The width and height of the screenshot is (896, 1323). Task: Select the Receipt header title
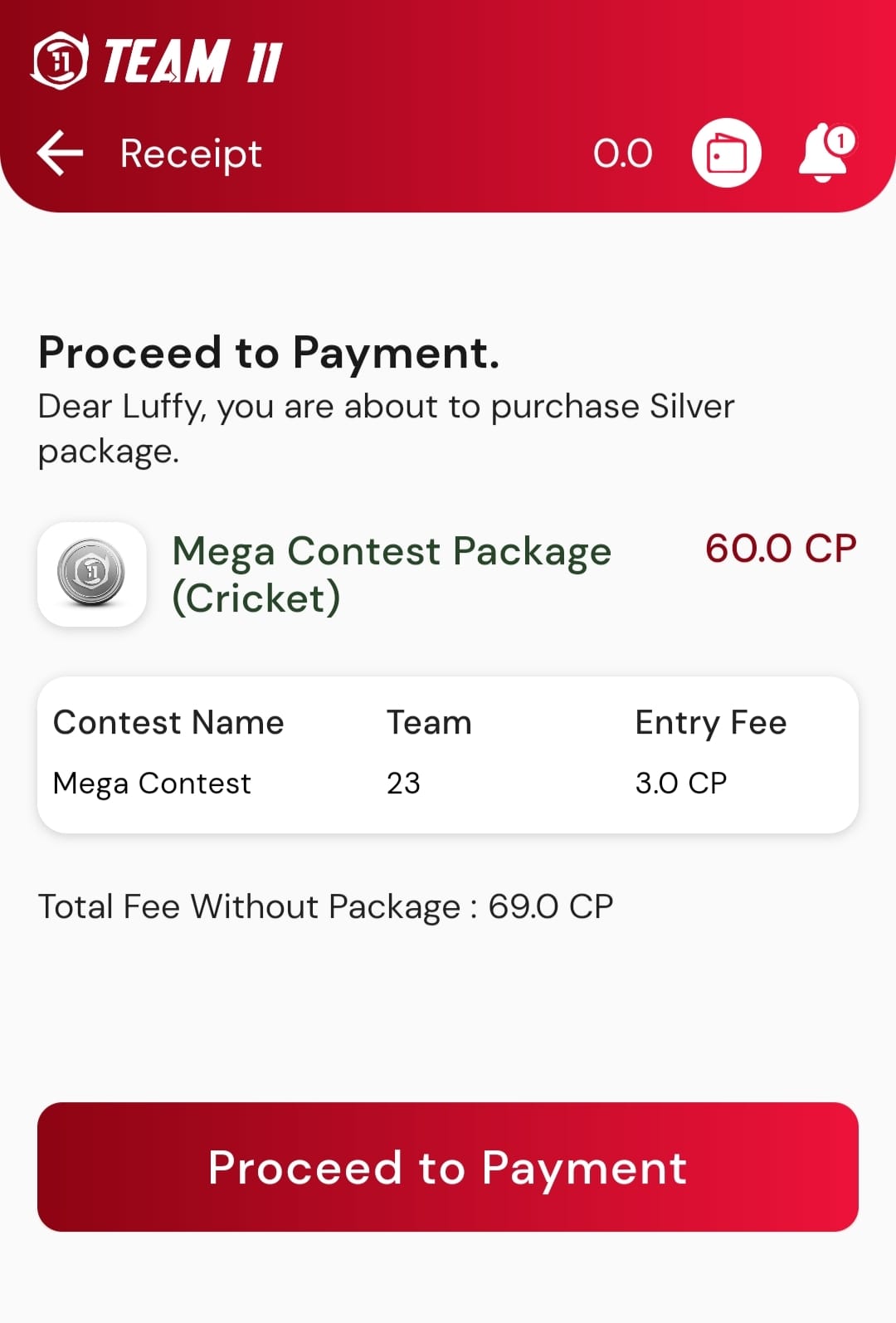(x=191, y=154)
